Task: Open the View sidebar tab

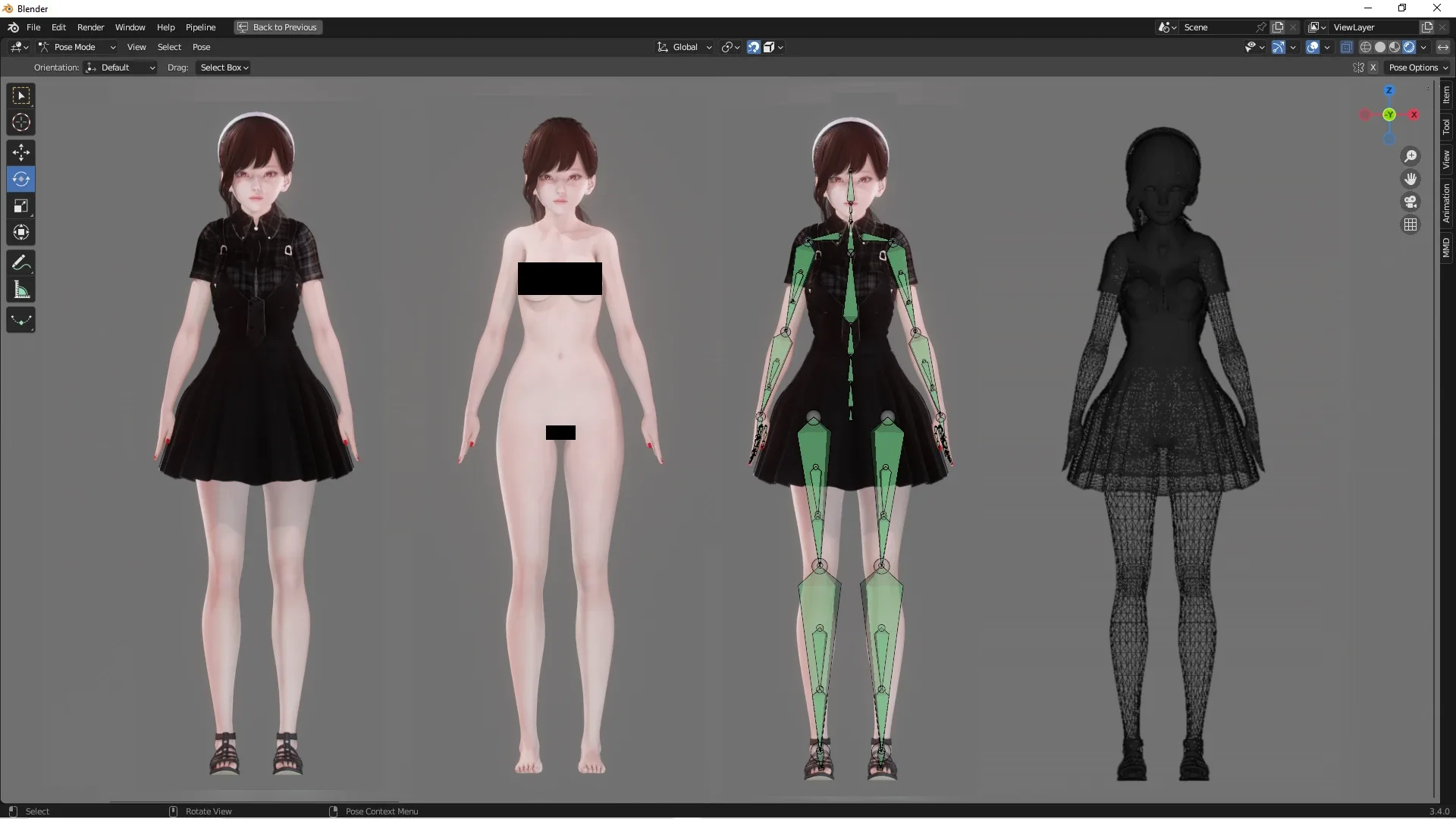Action: pyautogui.click(x=1446, y=159)
